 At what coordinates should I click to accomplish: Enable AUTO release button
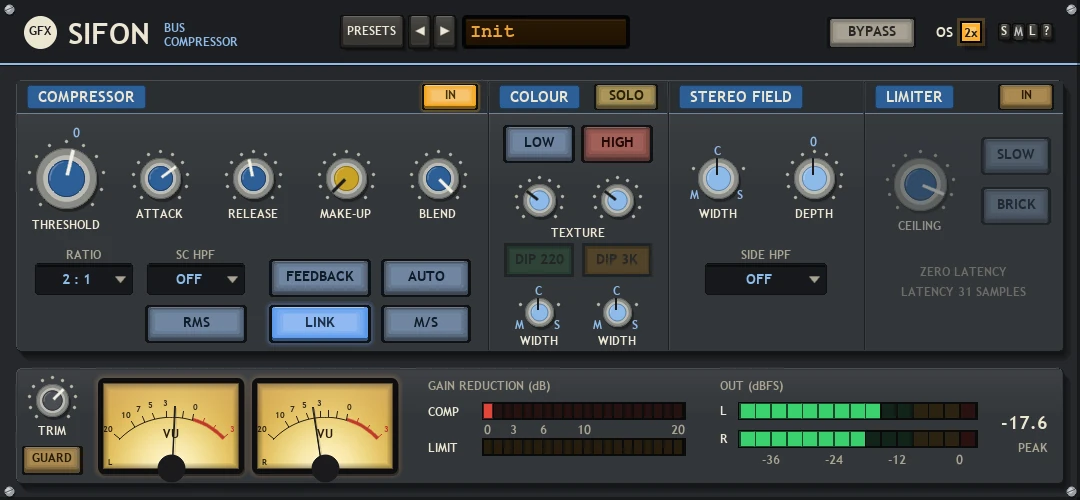click(x=426, y=277)
